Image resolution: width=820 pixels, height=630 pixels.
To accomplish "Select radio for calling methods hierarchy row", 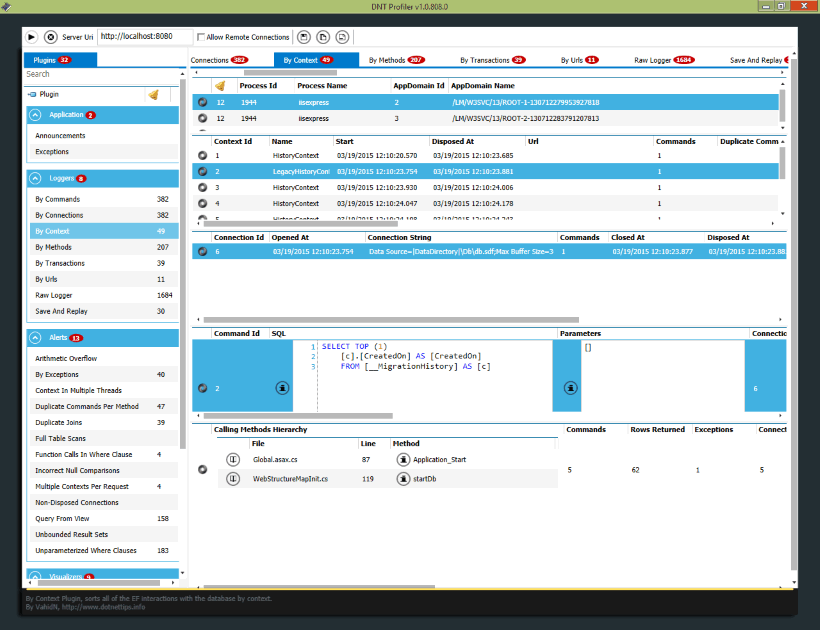I will 202,469.
